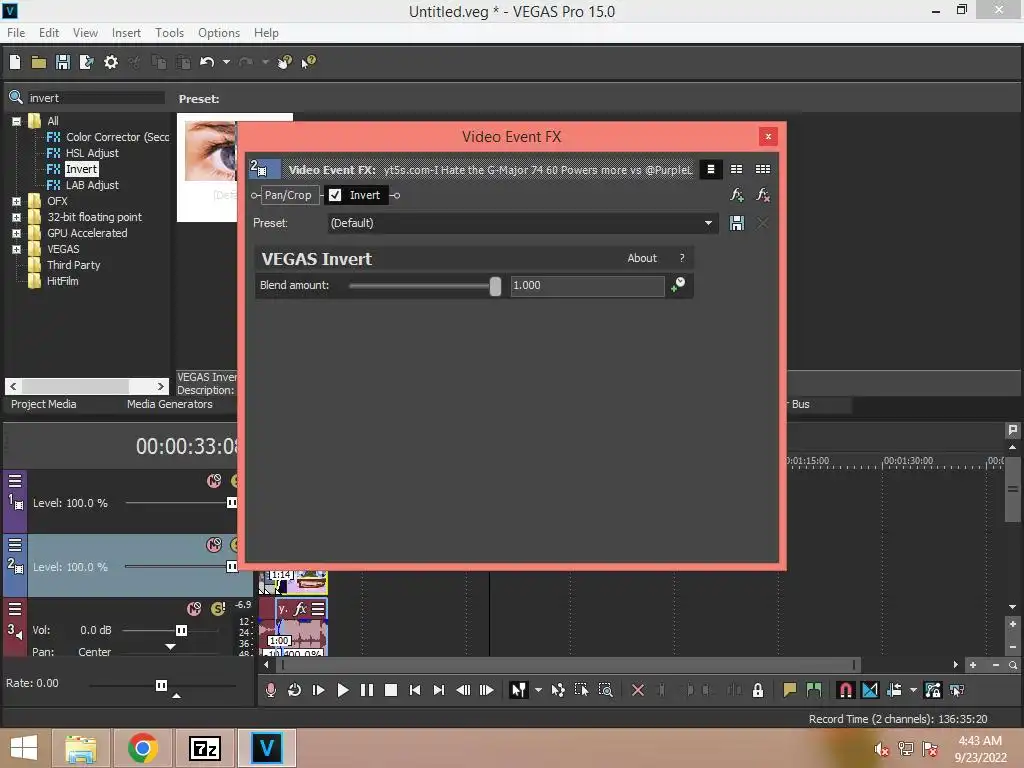Start playback with the Play button

coord(342,690)
